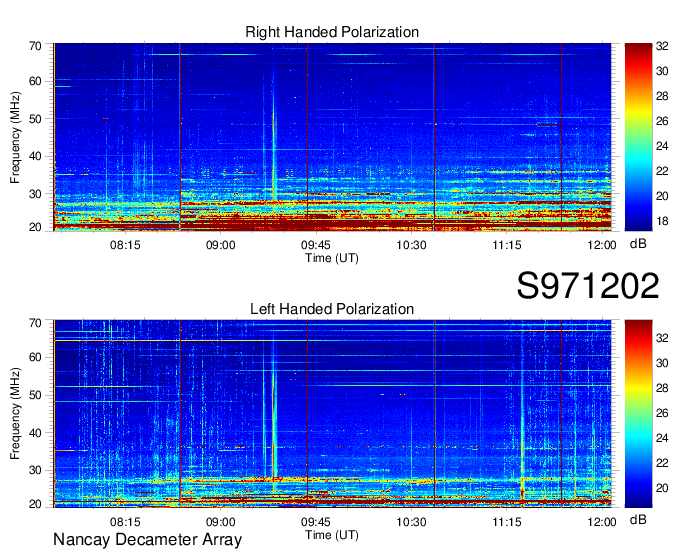The image size is (680, 552).
Task: Click the "24" label on Right Handed colorbar
Action: 662,146
